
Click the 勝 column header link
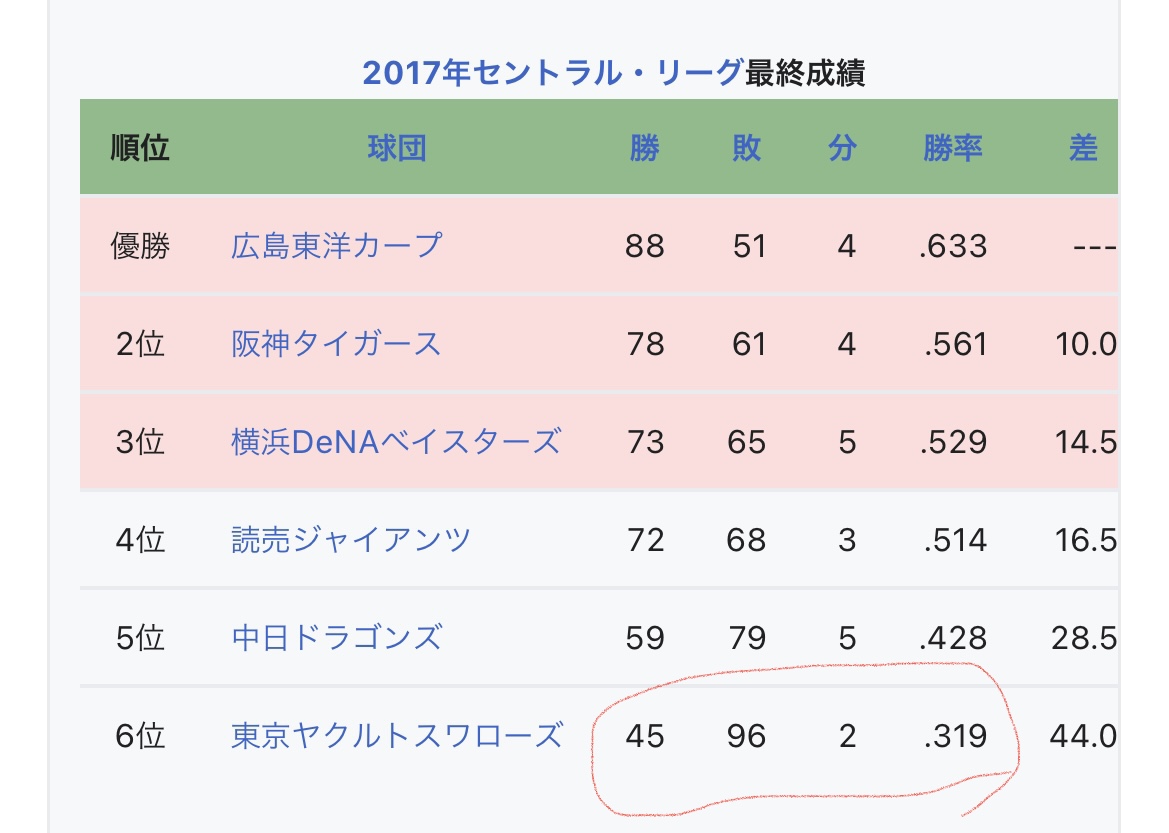pos(644,149)
